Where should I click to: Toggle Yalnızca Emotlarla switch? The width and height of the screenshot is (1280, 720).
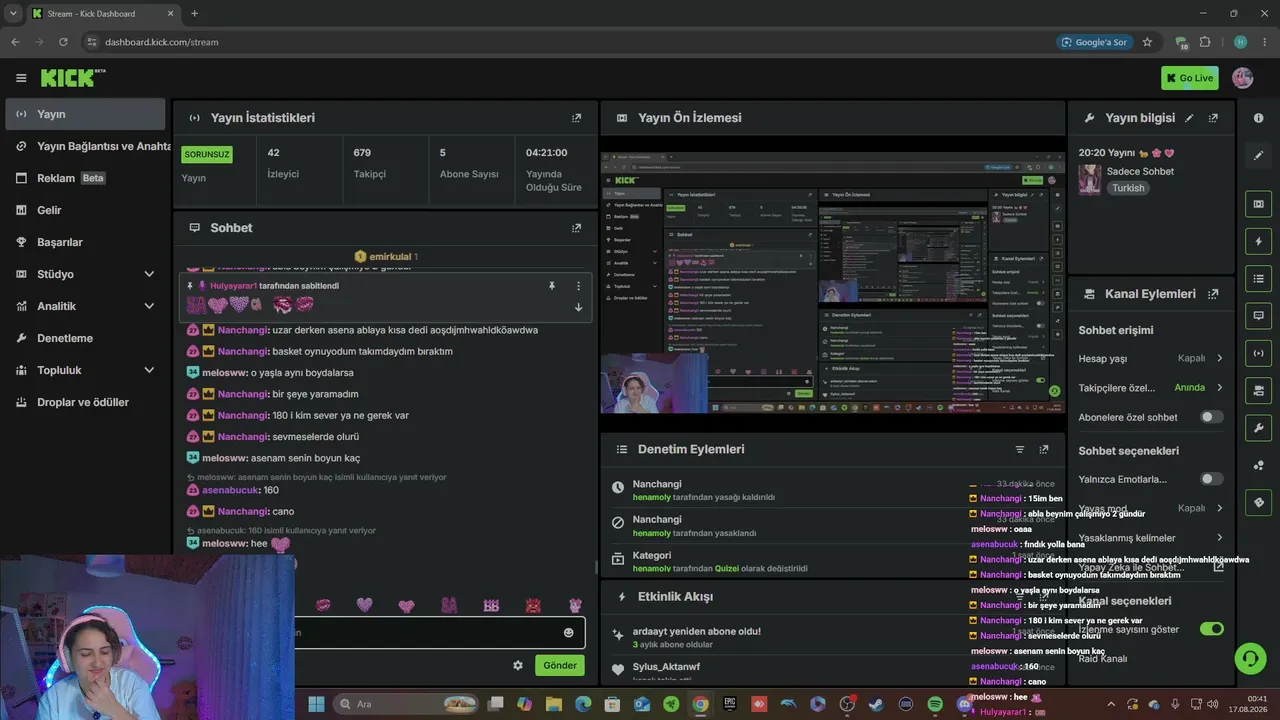pyautogui.click(x=1211, y=479)
